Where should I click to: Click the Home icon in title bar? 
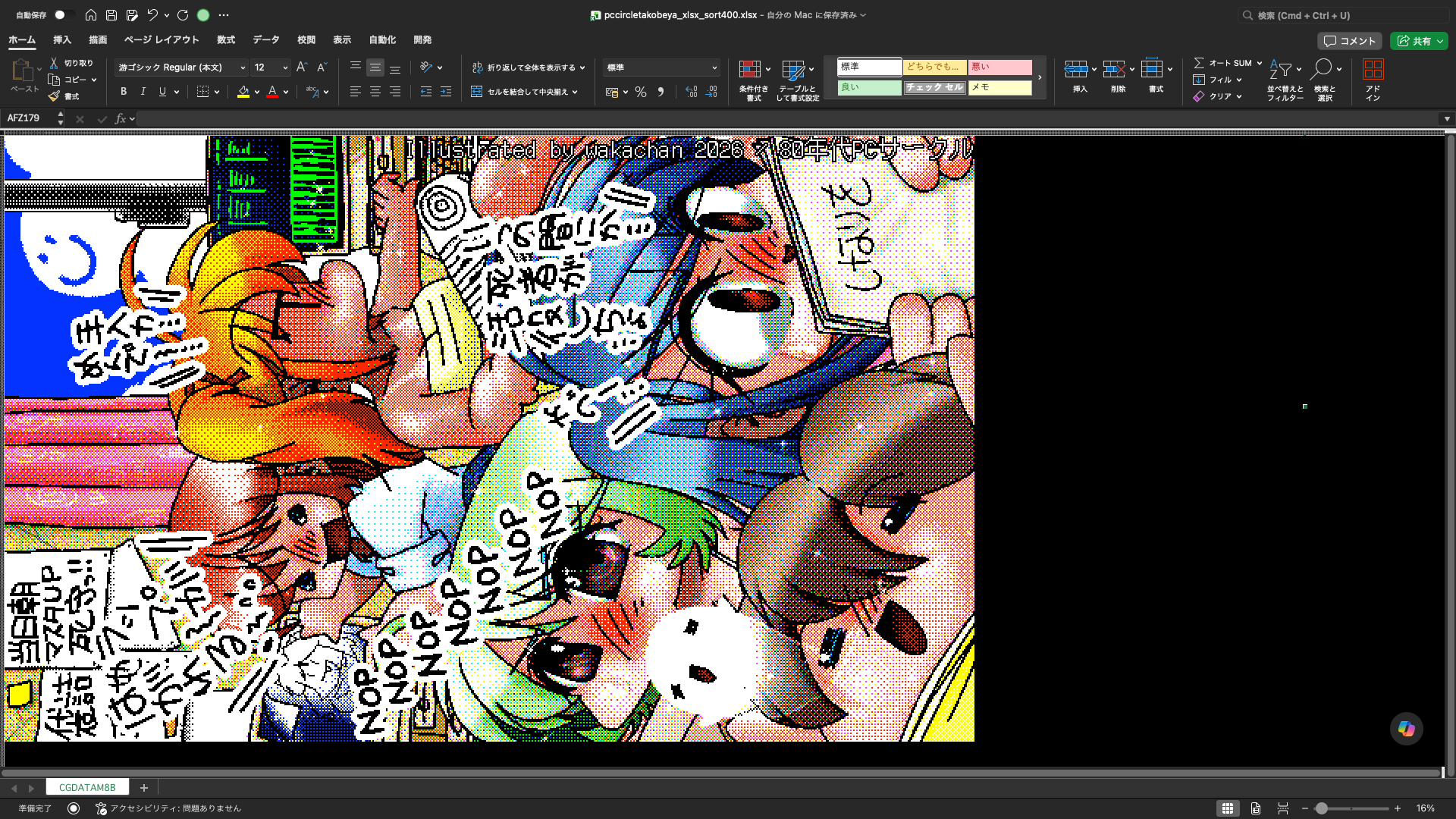91,15
